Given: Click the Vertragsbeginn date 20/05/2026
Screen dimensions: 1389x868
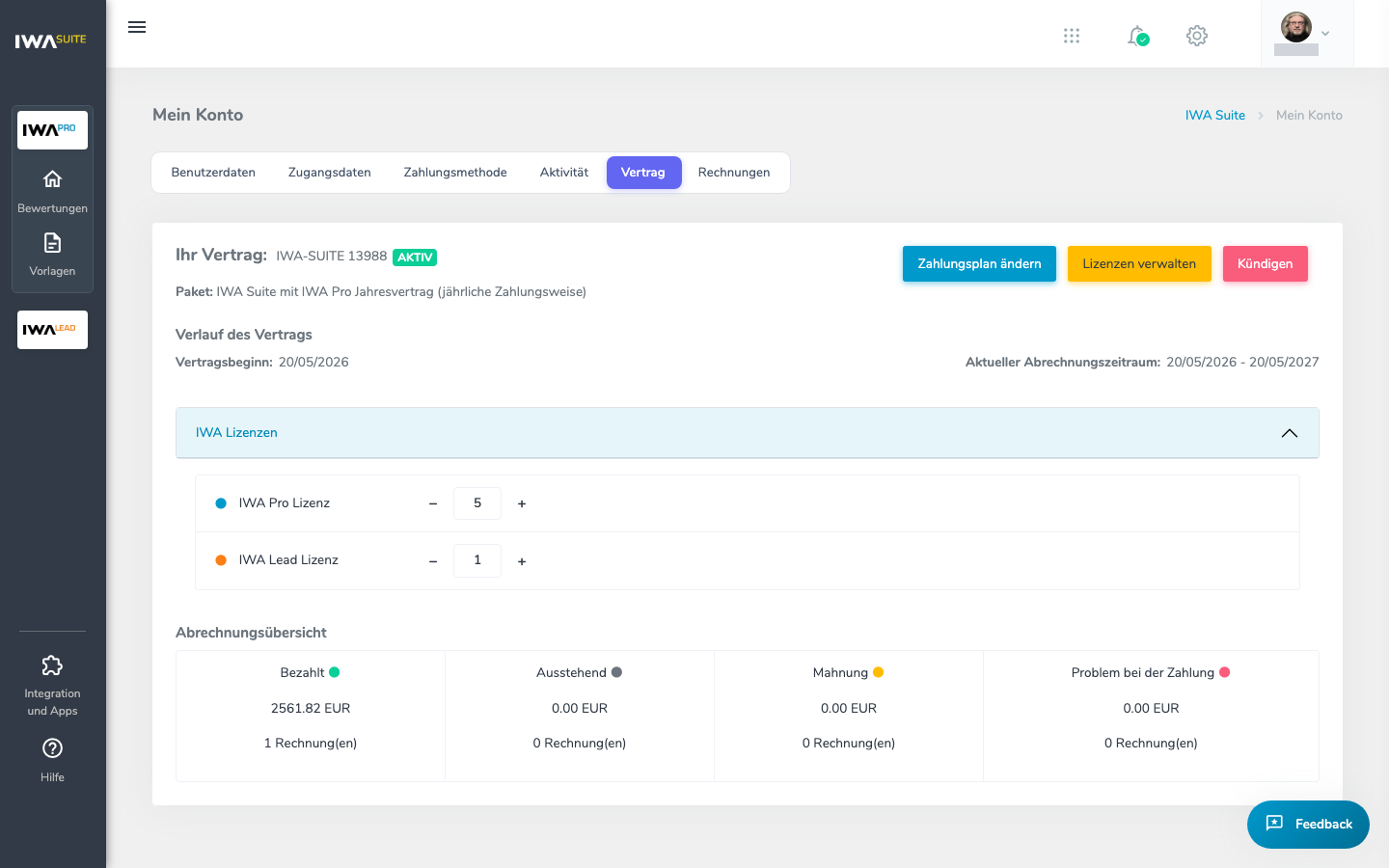Looking at the screenshot, I should 313,363.
